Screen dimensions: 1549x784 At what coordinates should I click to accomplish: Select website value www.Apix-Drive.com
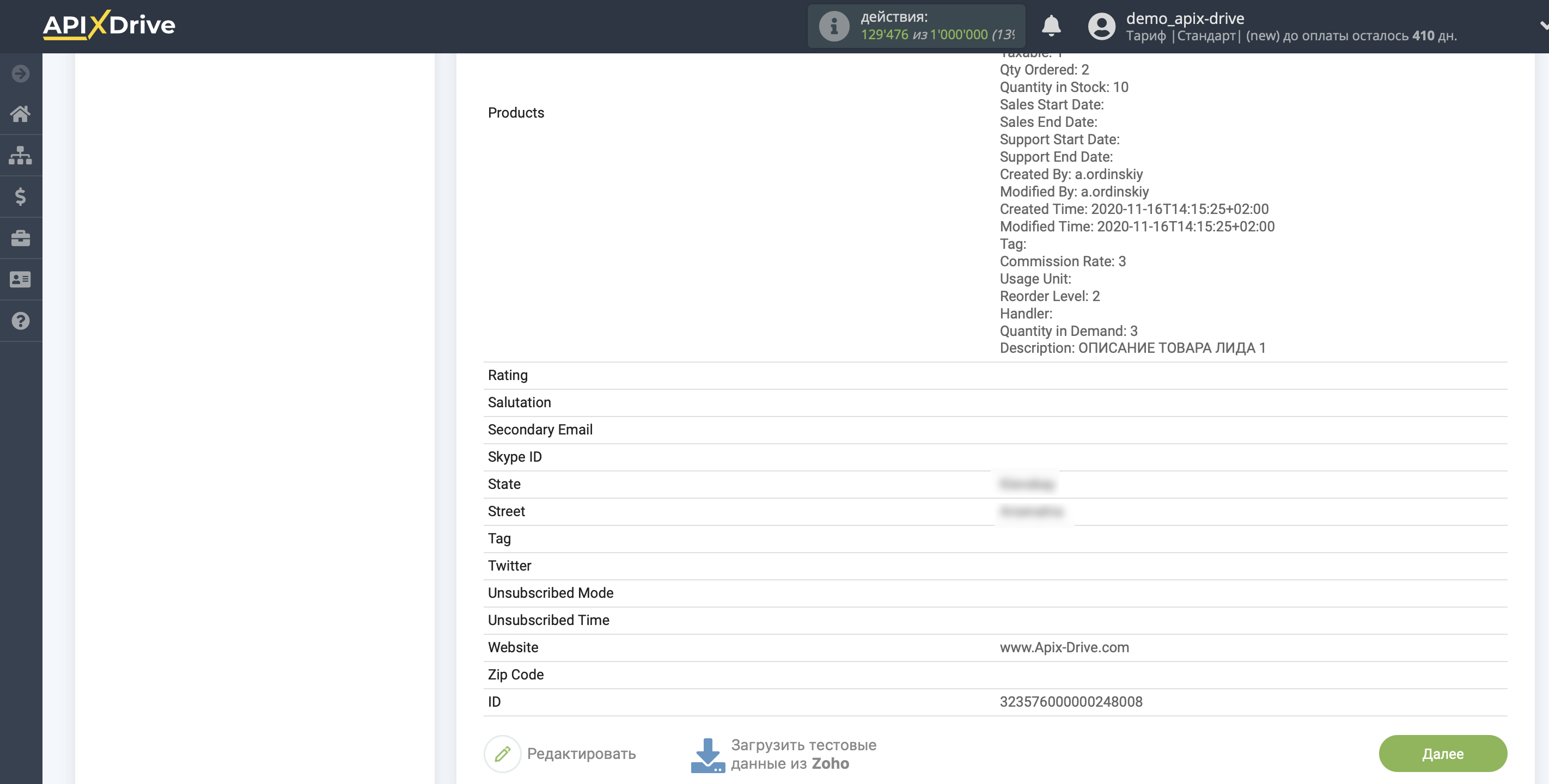1064,647
